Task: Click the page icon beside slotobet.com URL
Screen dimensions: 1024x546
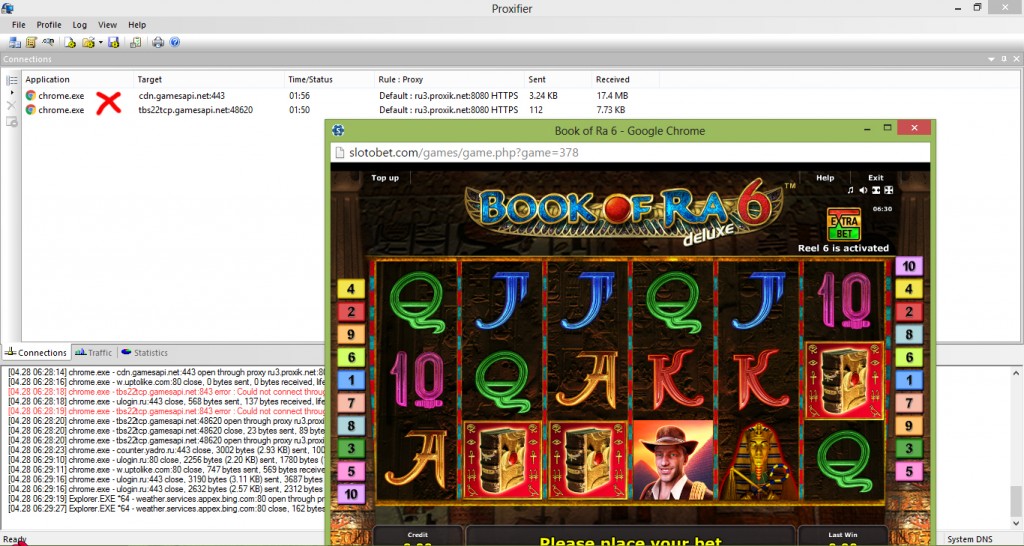Action: click(339, 153)
